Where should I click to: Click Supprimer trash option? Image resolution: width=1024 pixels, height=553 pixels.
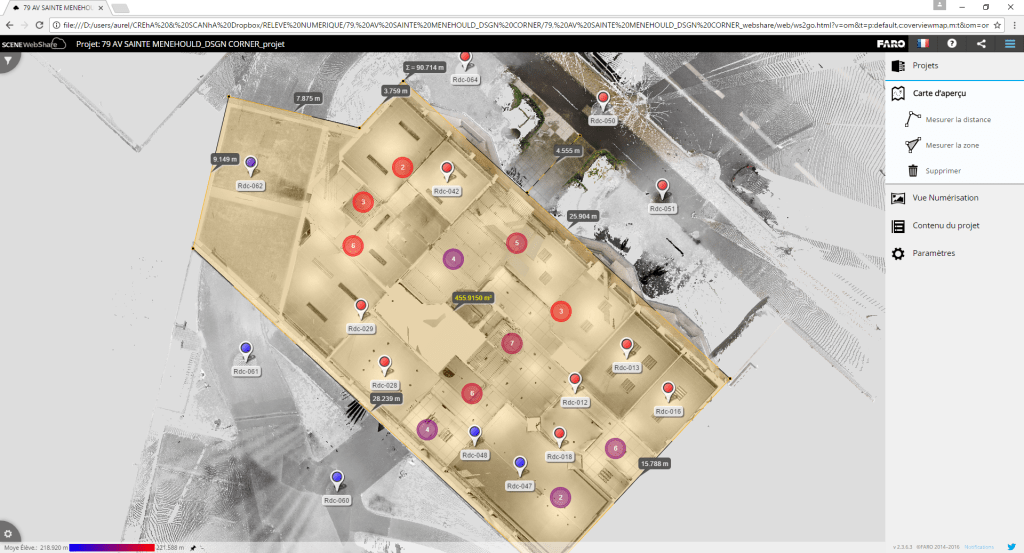pyautogui.click(x=942, y=171)
